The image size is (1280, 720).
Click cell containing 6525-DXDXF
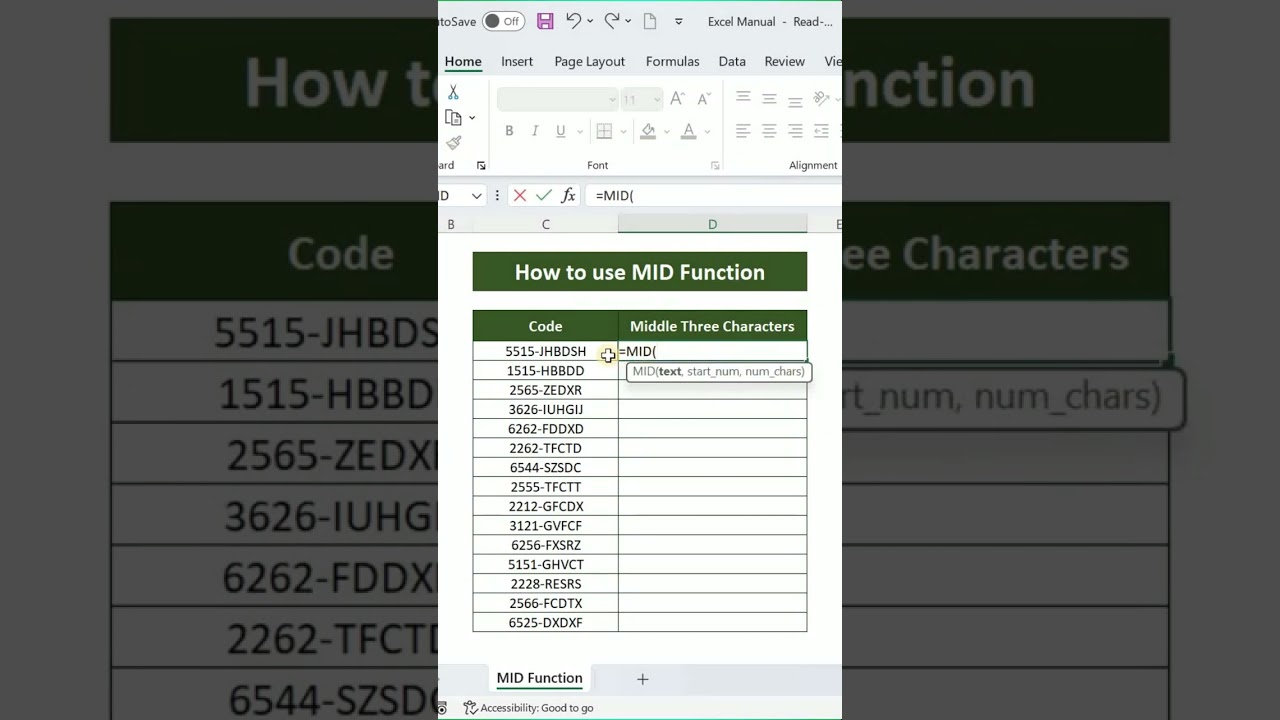[545, 622]
